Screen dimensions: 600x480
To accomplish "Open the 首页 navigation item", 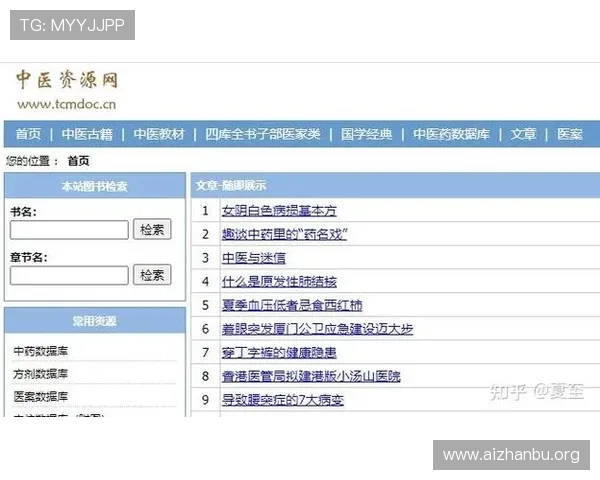I will 28,134.
